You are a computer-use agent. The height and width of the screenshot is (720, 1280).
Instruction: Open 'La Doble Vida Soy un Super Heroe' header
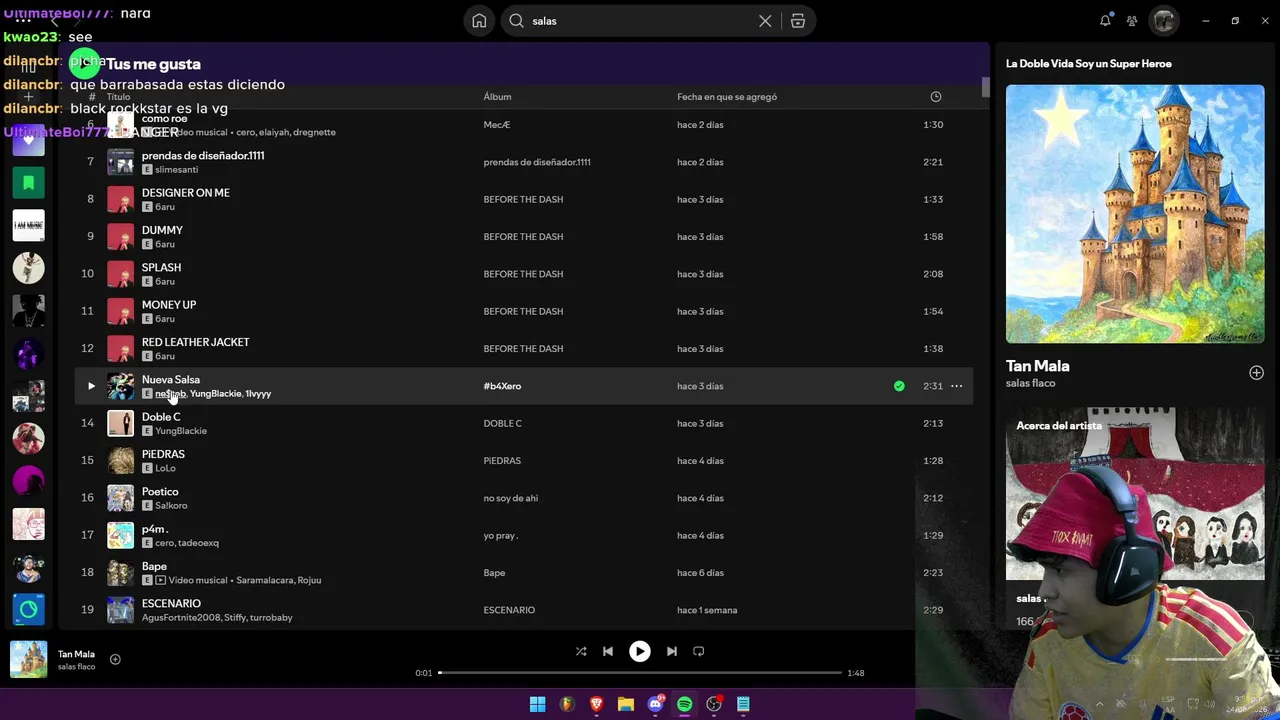(x=1088, y=64)
